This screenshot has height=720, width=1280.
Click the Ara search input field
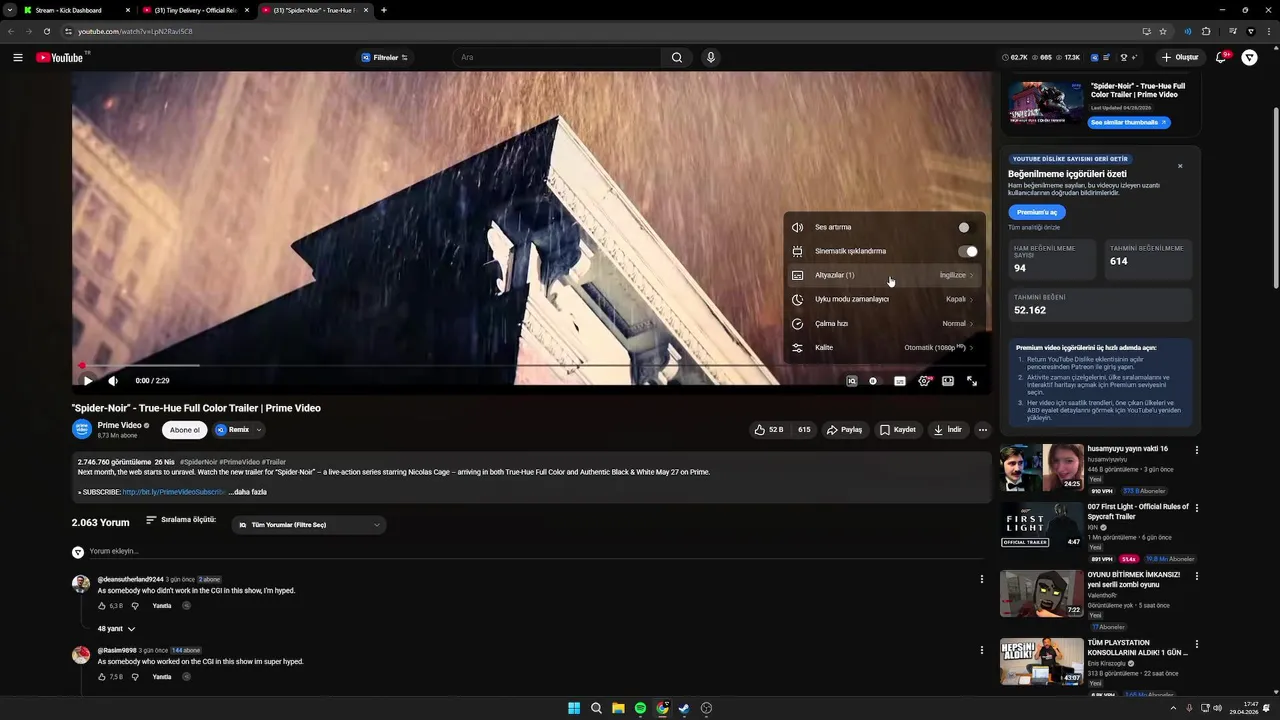(x=557, y=57)
